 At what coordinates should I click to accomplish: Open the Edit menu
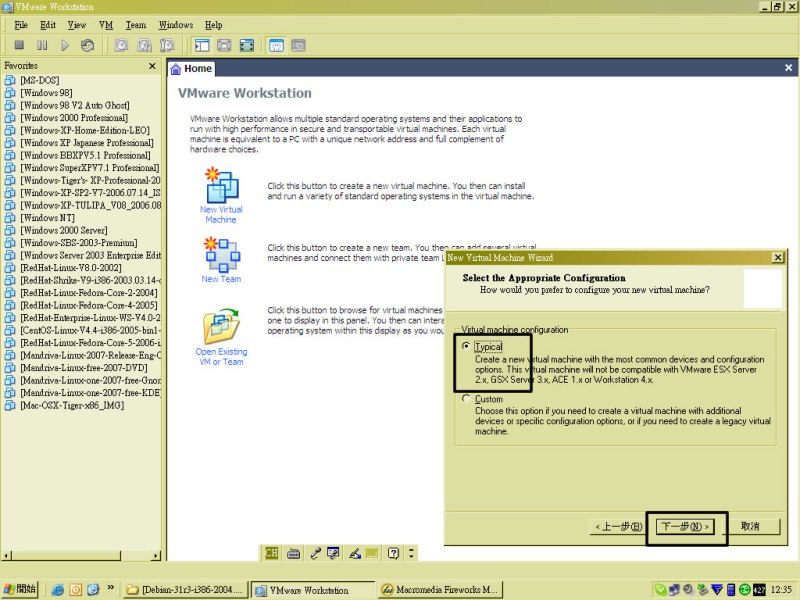pyautogui.click(x=48, y=25)
